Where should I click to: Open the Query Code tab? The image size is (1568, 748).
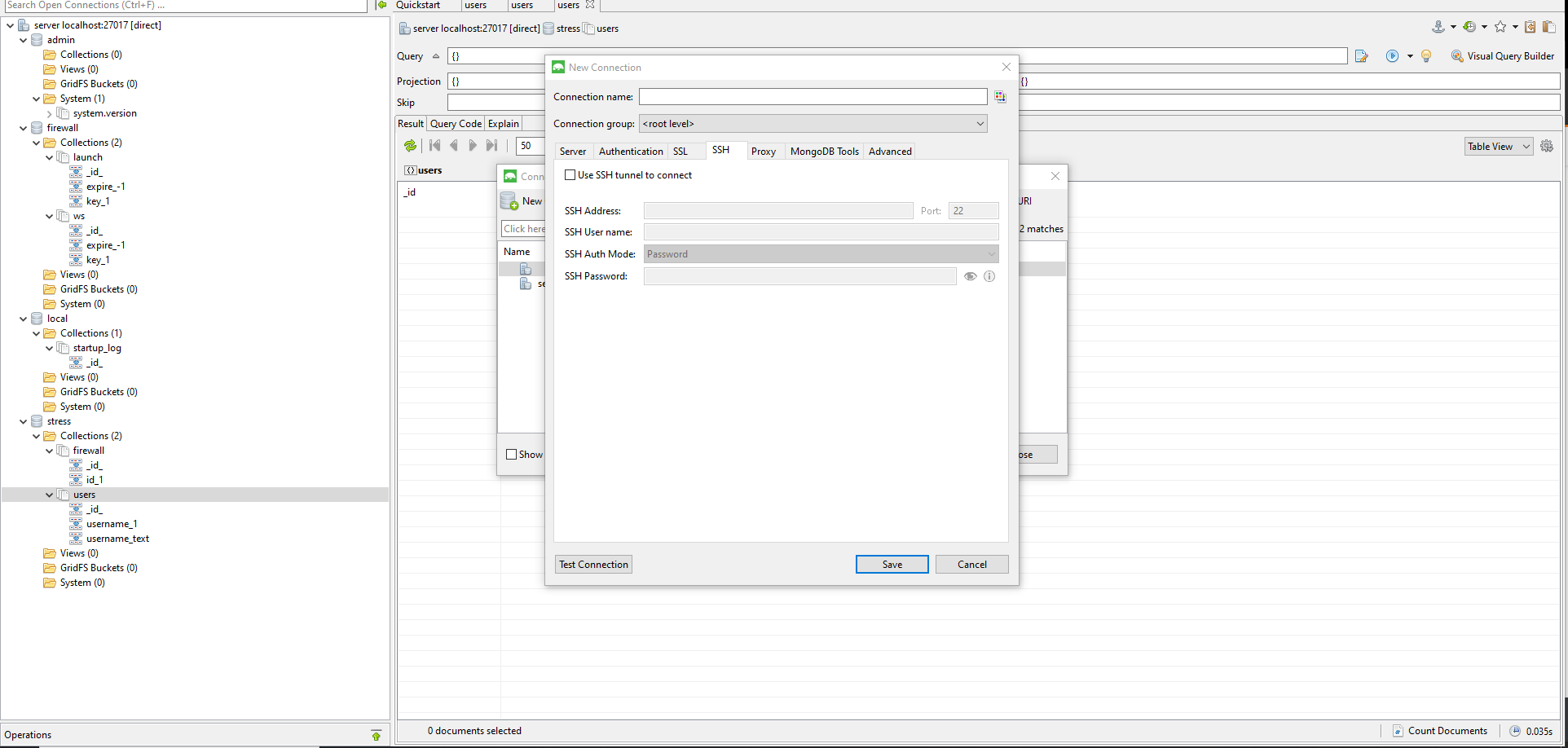coord(455,123)
